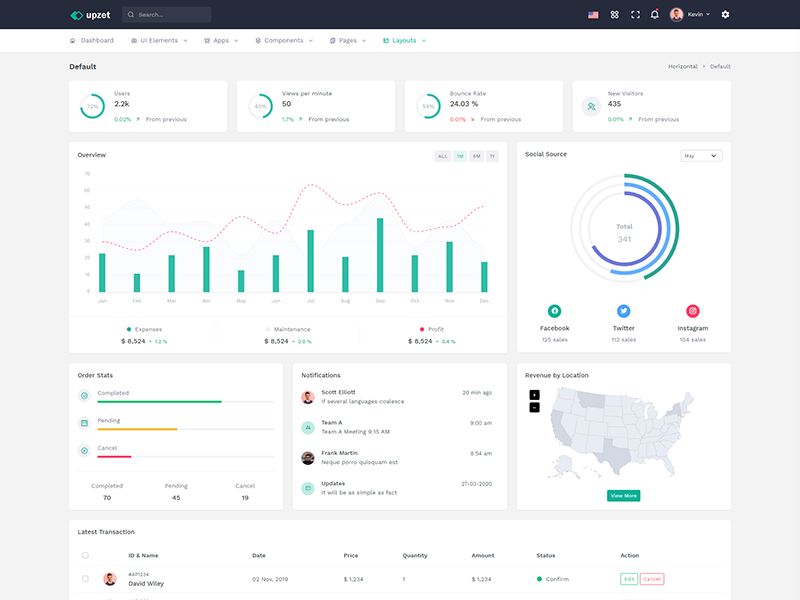Toggle fullscreen mode icon
This screenshot has height=600, width=800.
pyautogui.click(x=635, y=15)
